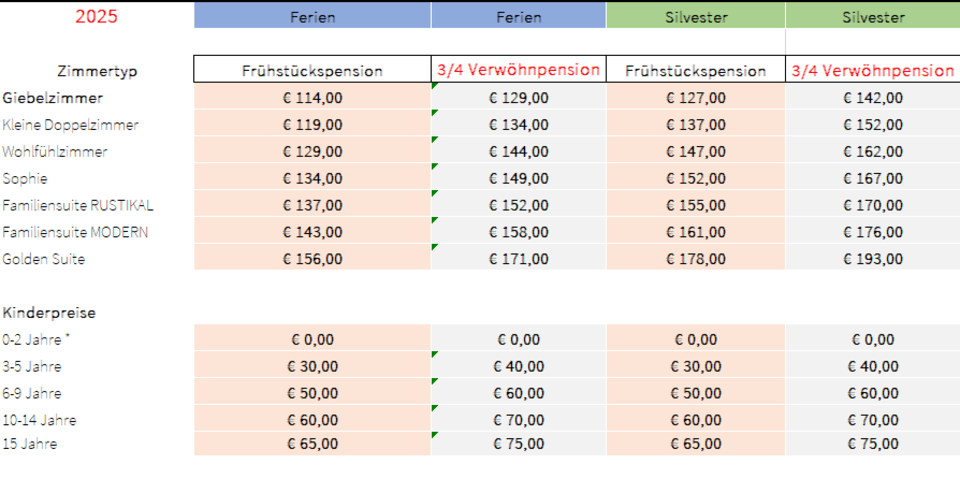This screenshot has width=960, height=479.
Task: Select the second Silvester header cell
Action: 872,17
